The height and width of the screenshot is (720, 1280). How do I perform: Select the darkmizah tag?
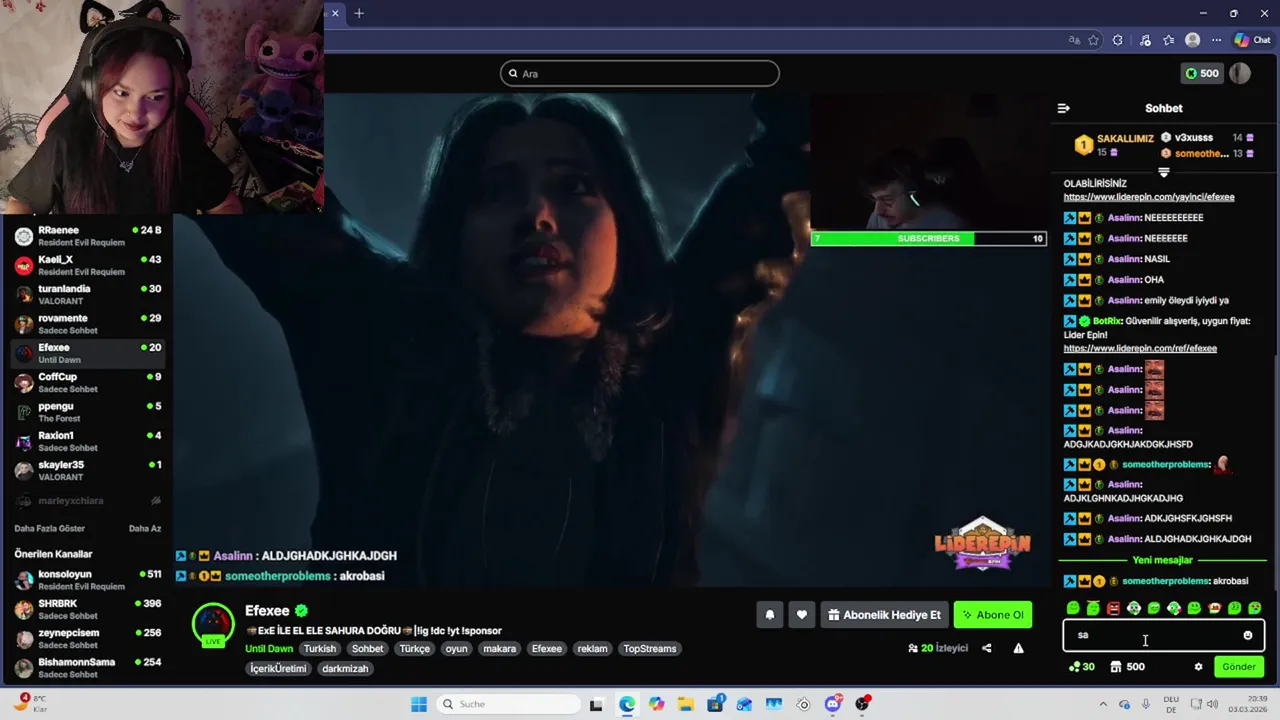(345, 669)
